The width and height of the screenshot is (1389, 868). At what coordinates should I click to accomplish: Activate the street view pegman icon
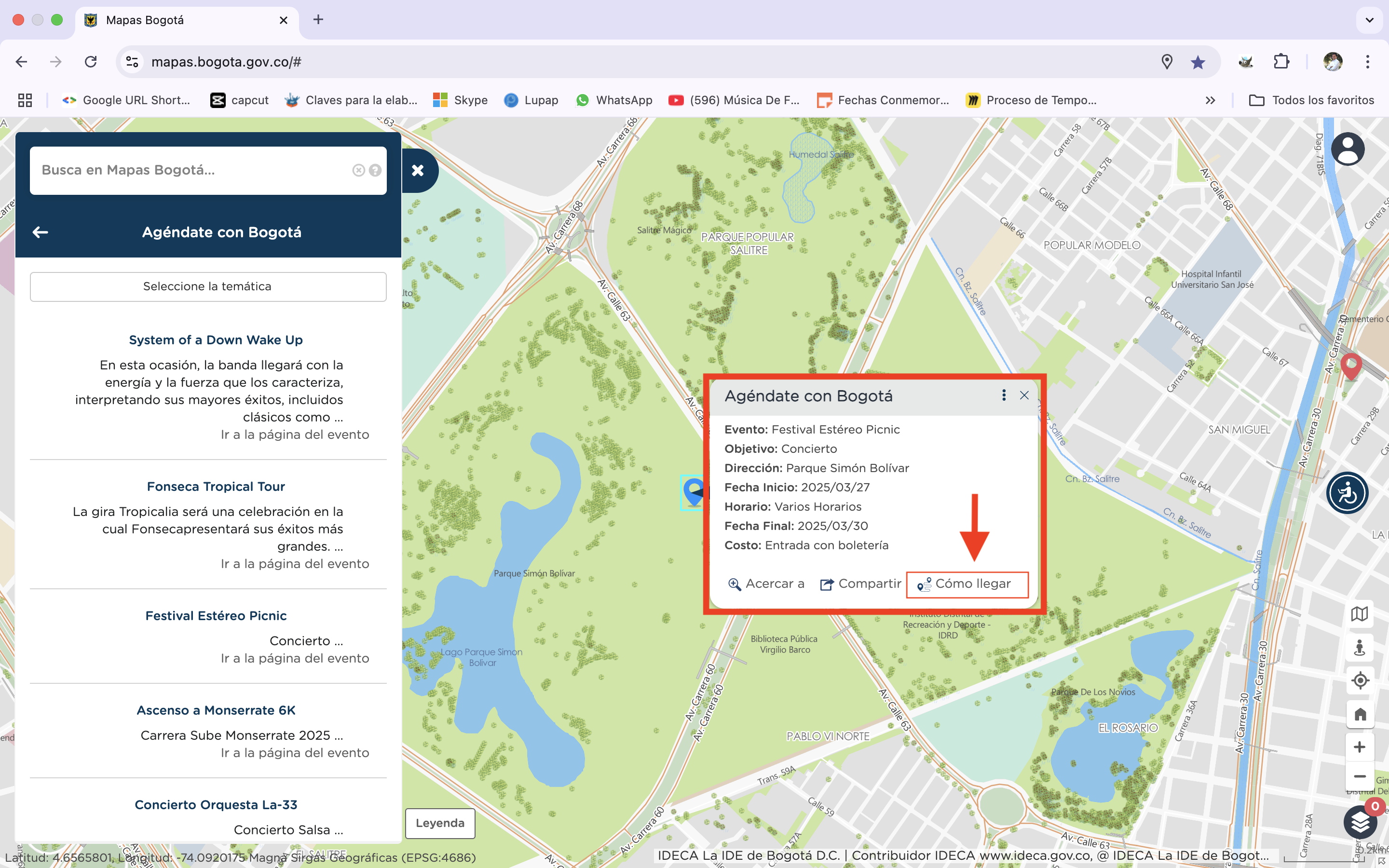(x=1359, y=648)
